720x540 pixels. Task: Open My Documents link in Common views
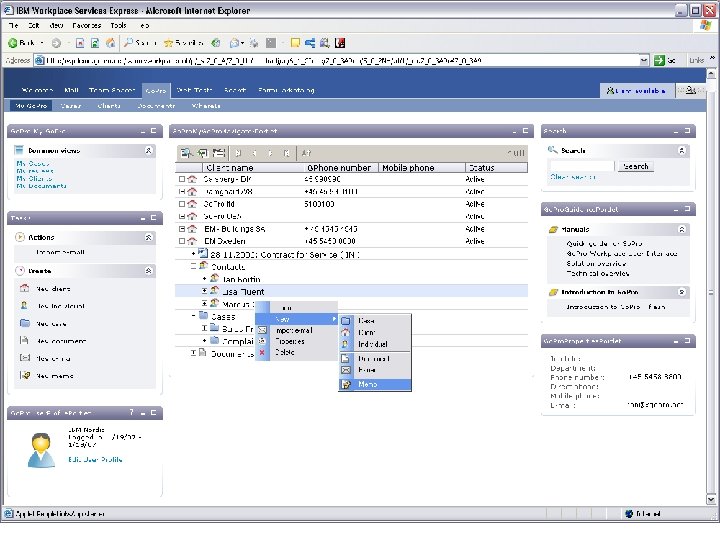42,186
